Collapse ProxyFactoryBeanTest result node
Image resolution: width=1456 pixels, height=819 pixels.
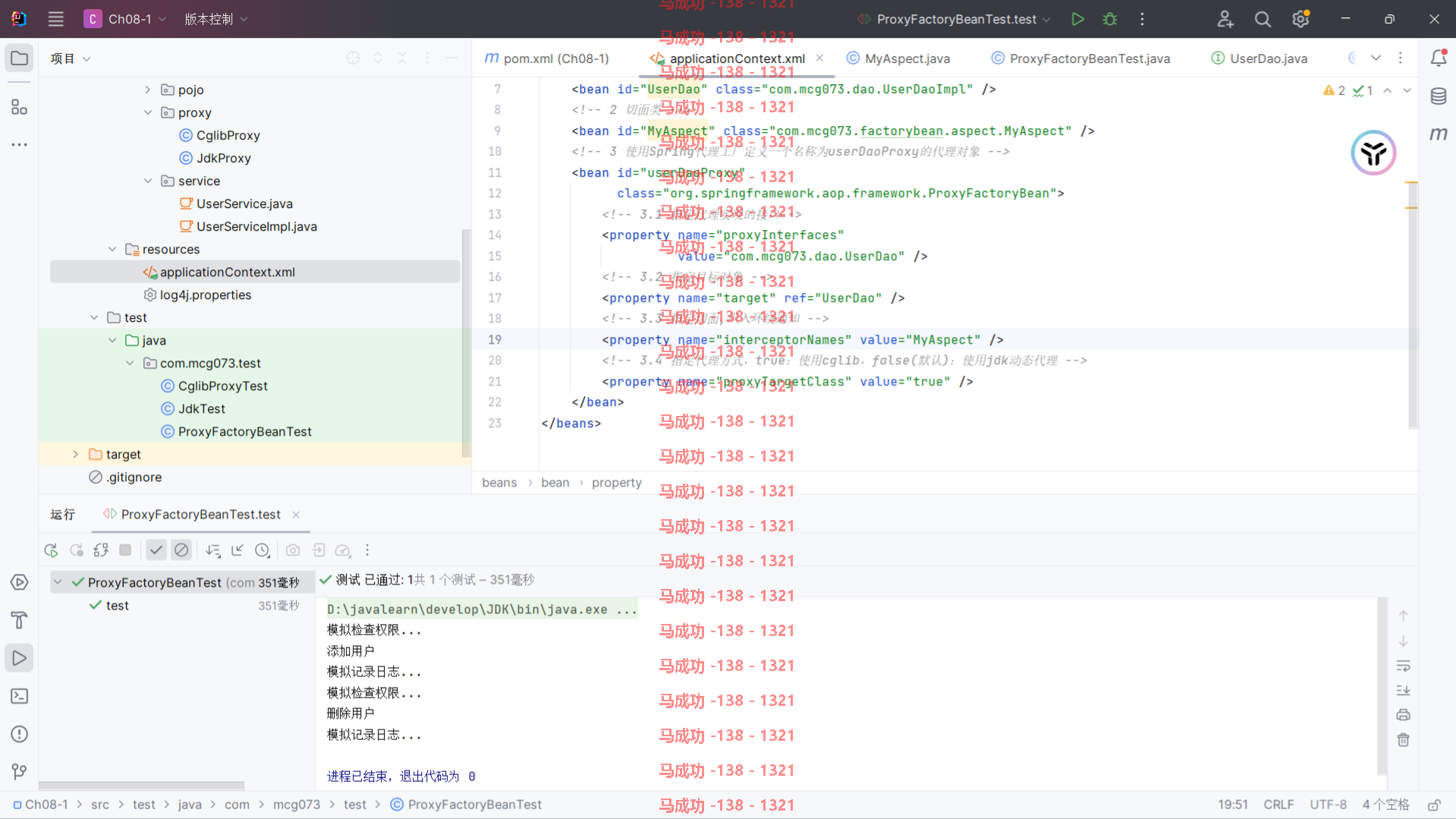(58, 582)
